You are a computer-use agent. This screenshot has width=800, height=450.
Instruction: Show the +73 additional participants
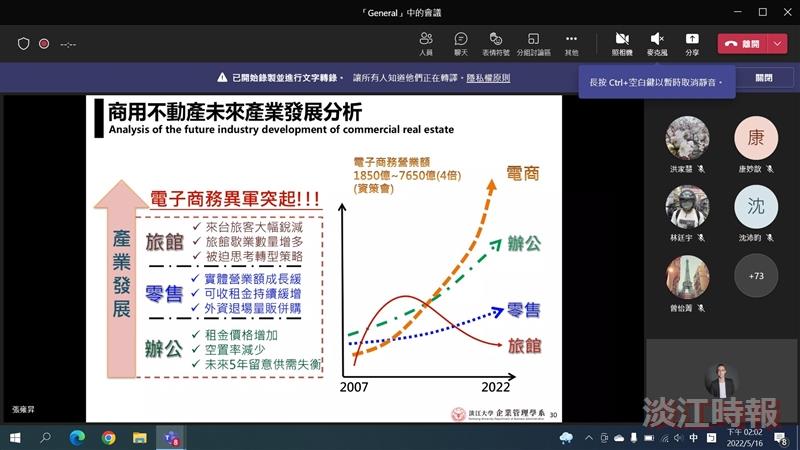(756, 276)
